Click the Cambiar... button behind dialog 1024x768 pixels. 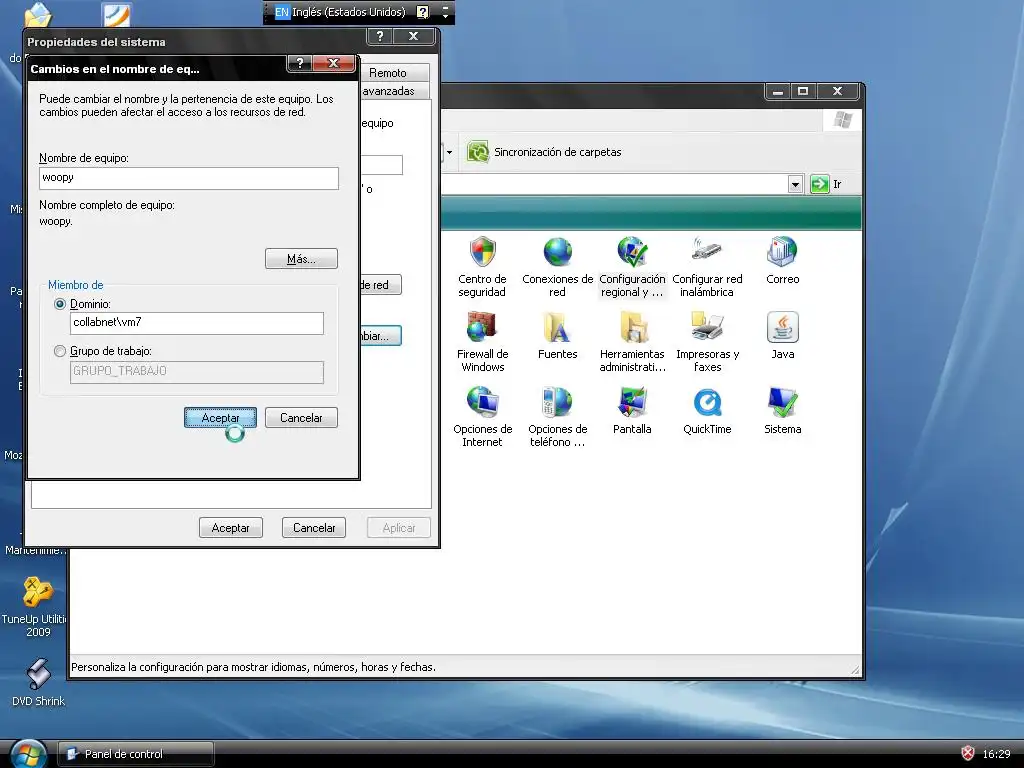(381, 336)
